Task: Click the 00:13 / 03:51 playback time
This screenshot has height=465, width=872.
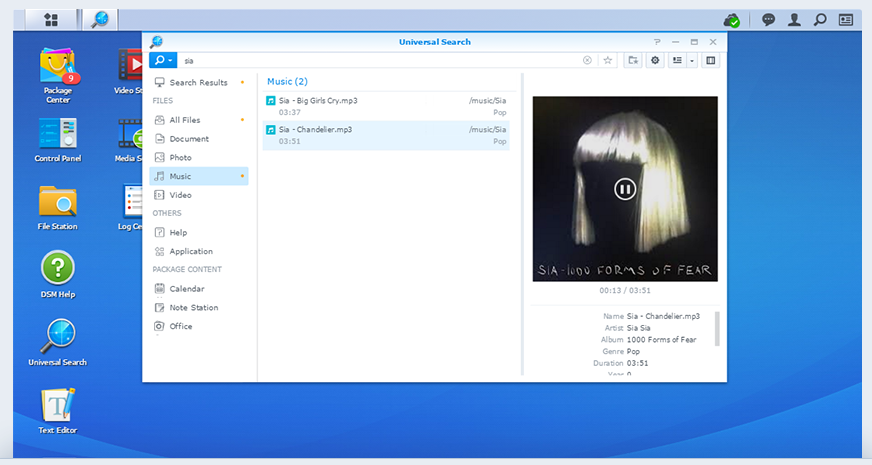Action: coord(625,290)
